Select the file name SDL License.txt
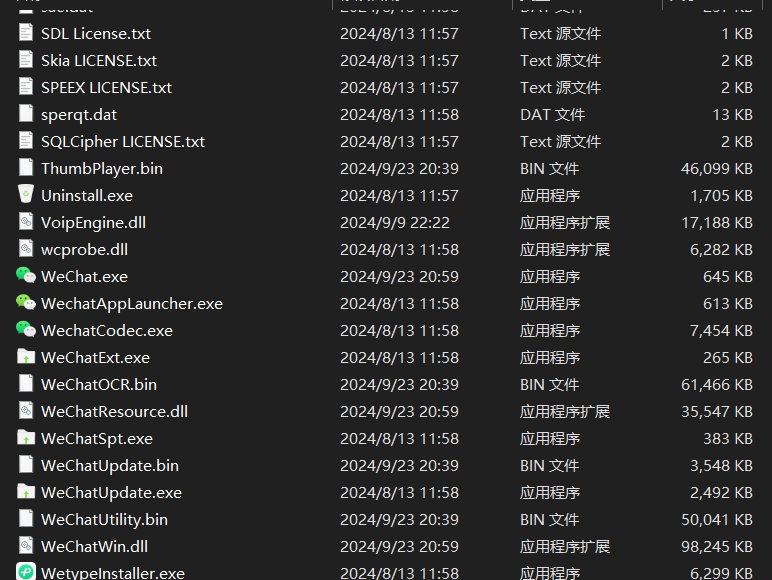 (96, 33)
